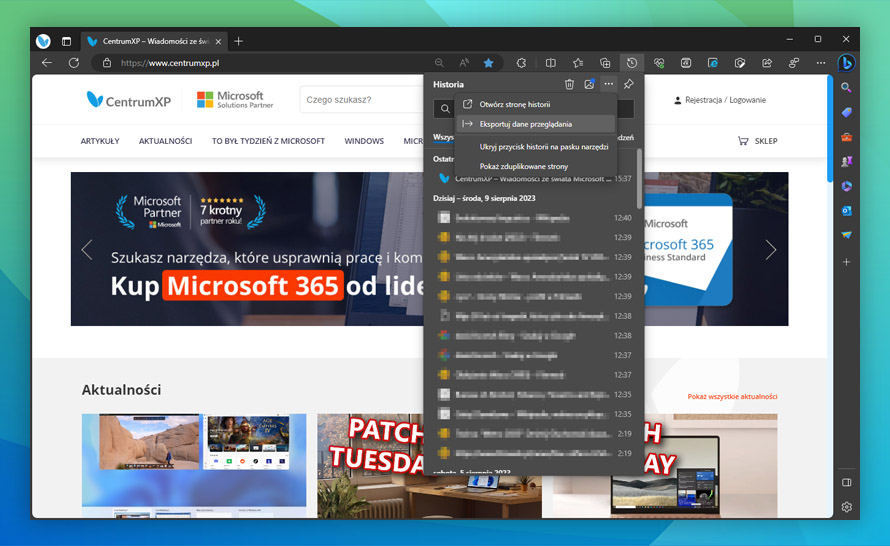Open the sidebar Drop paper-plane icon

tap(846, 235)
